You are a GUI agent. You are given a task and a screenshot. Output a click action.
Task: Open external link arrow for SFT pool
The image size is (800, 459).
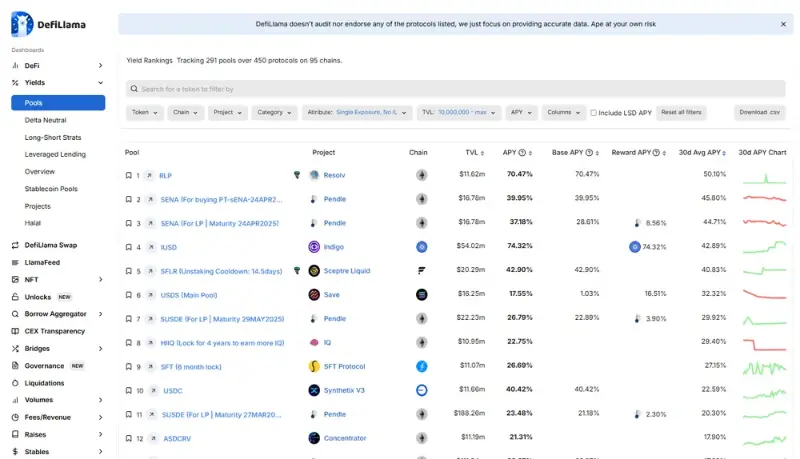[x=151, y=367]
